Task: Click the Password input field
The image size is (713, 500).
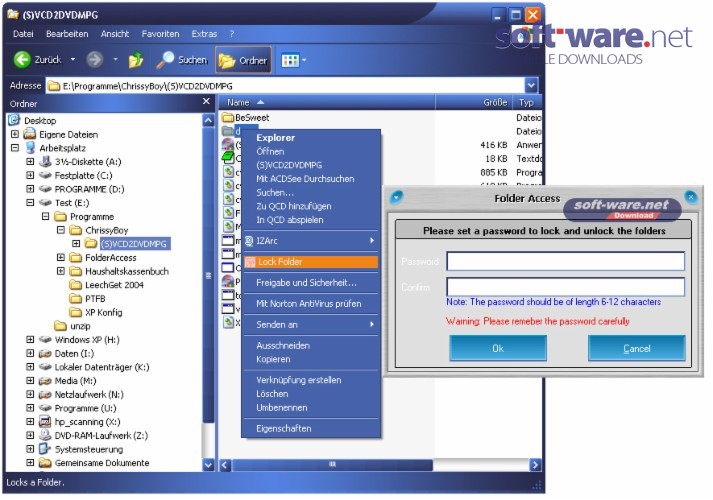Action: coord(565,261)
